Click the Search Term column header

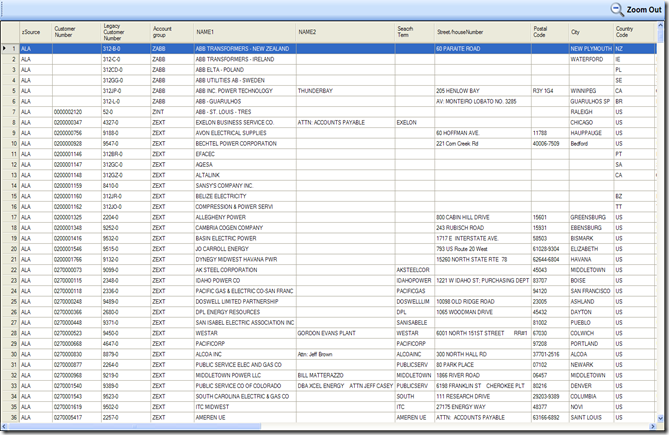coord(415,32)
